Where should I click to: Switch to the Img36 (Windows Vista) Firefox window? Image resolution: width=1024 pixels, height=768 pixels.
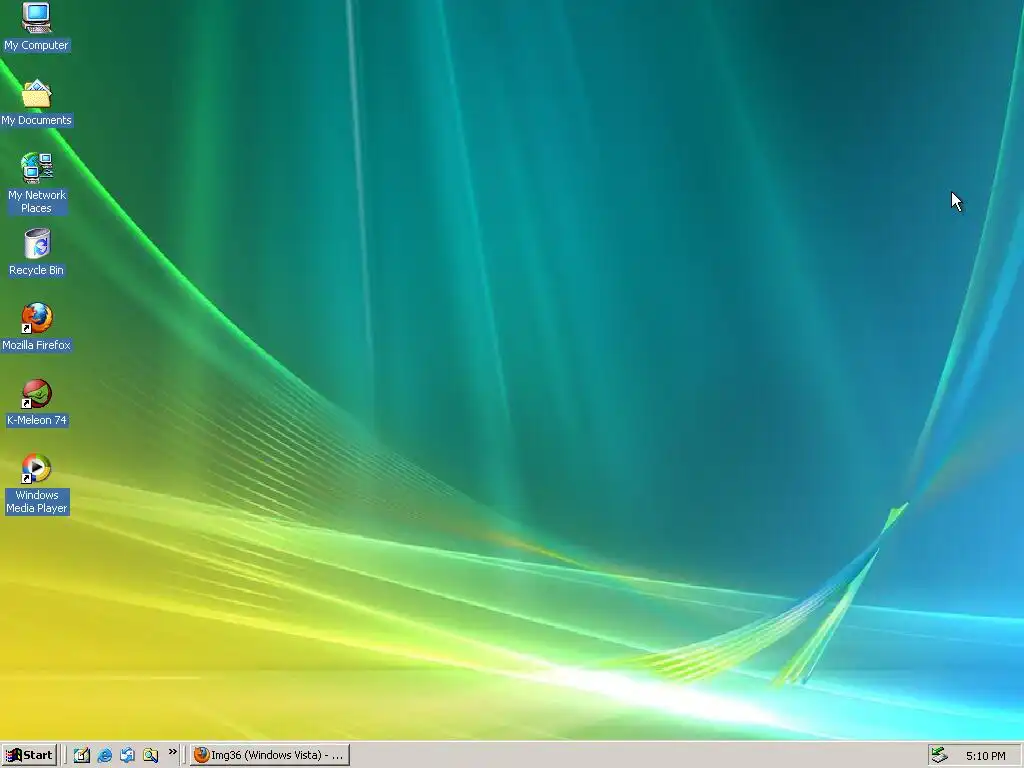click(270, 755)
